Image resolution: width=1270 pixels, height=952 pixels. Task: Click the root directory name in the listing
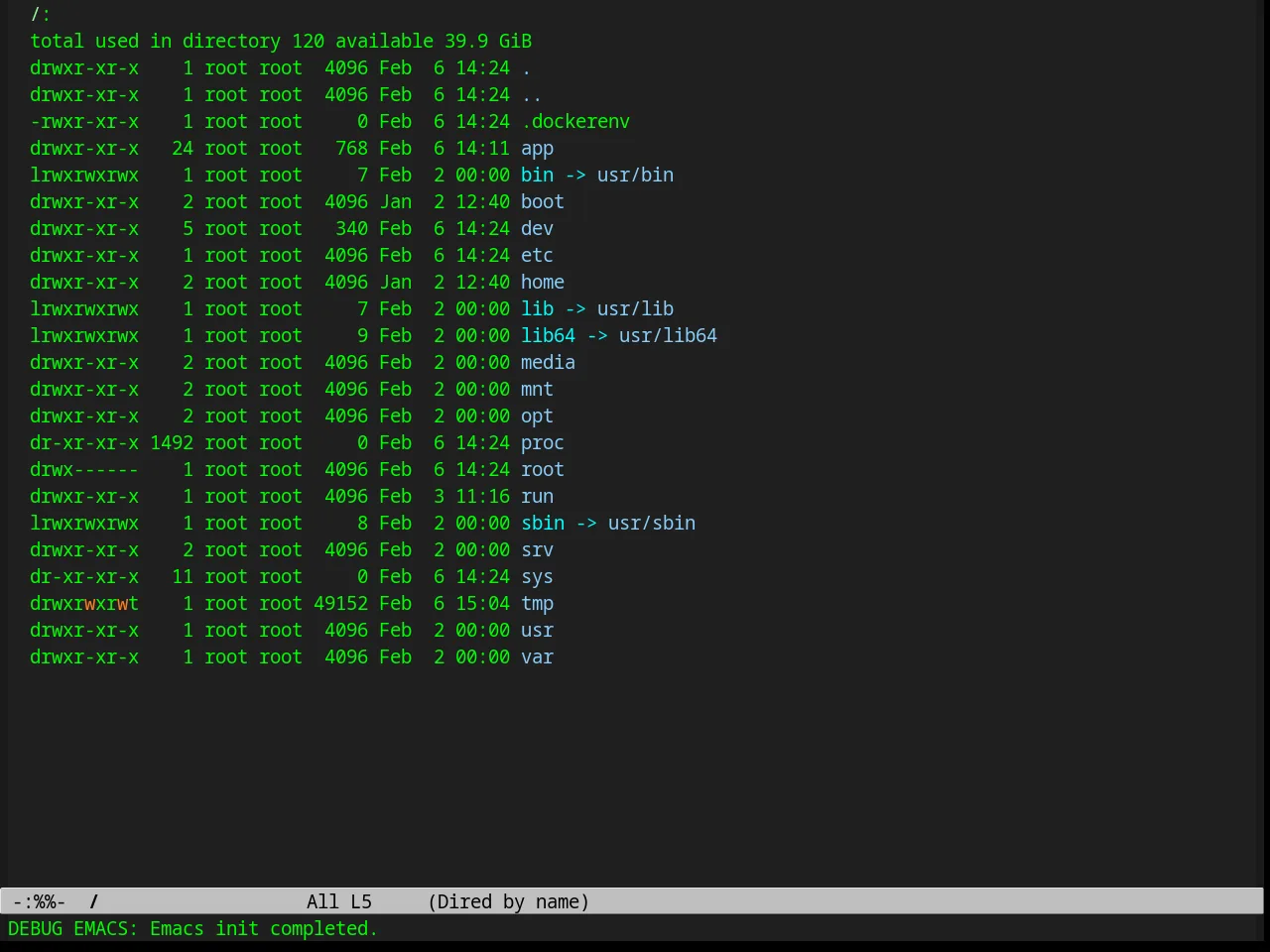[543, 470]
